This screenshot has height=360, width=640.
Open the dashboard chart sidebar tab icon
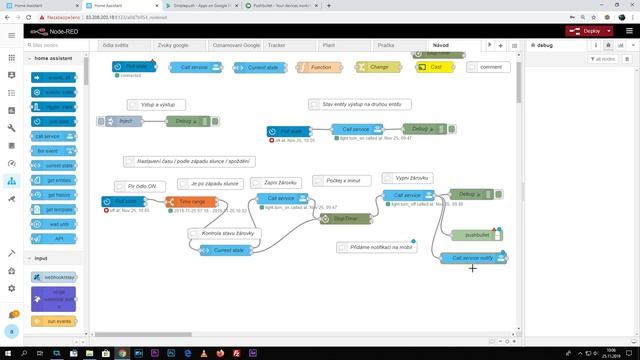click(x=621, y=45)
